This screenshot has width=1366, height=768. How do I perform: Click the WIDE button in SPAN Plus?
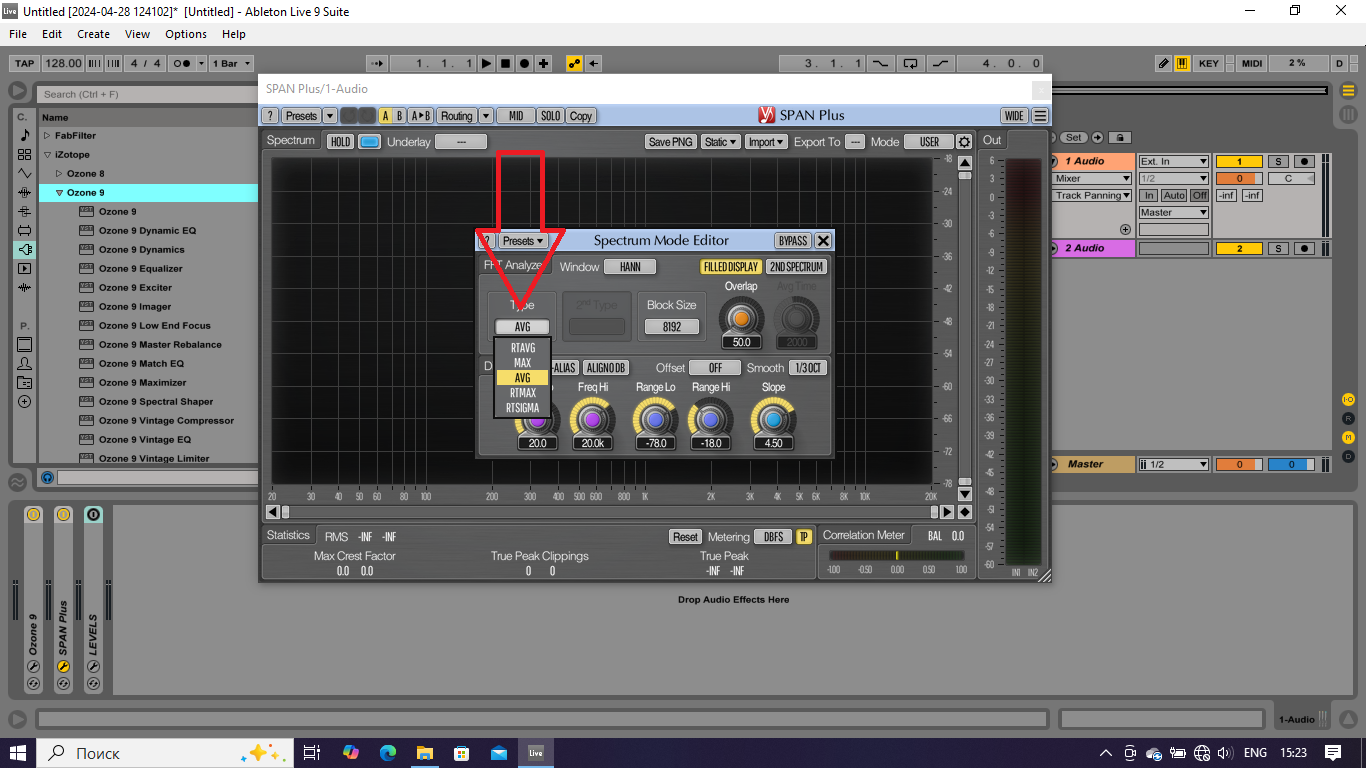(1014, 116)
